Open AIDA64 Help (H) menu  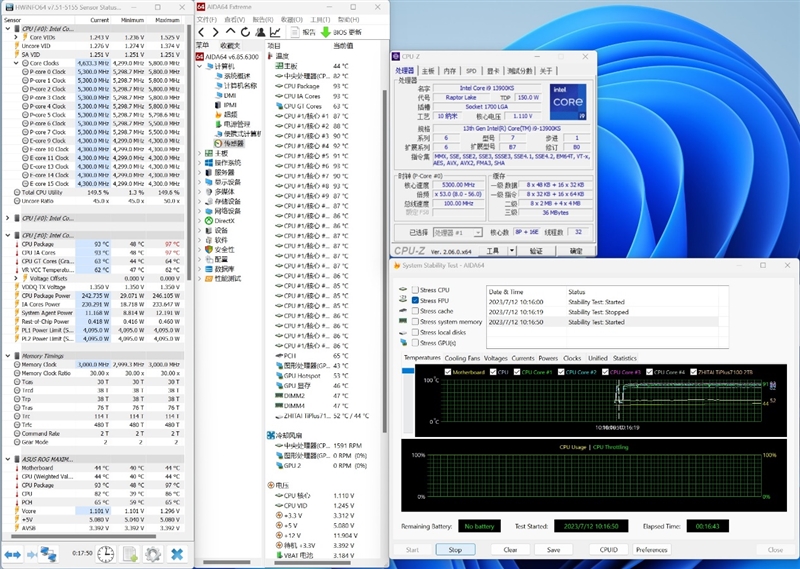[x=348, y=19]
